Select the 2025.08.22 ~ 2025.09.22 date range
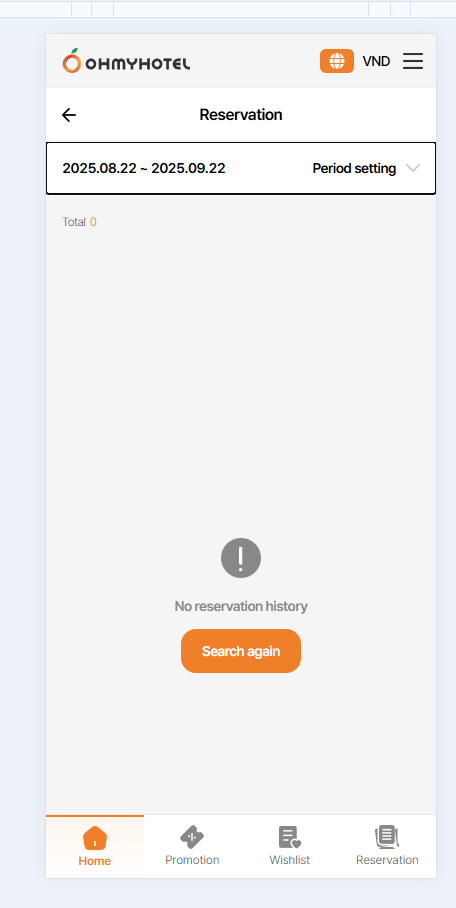 pos(144,169)
